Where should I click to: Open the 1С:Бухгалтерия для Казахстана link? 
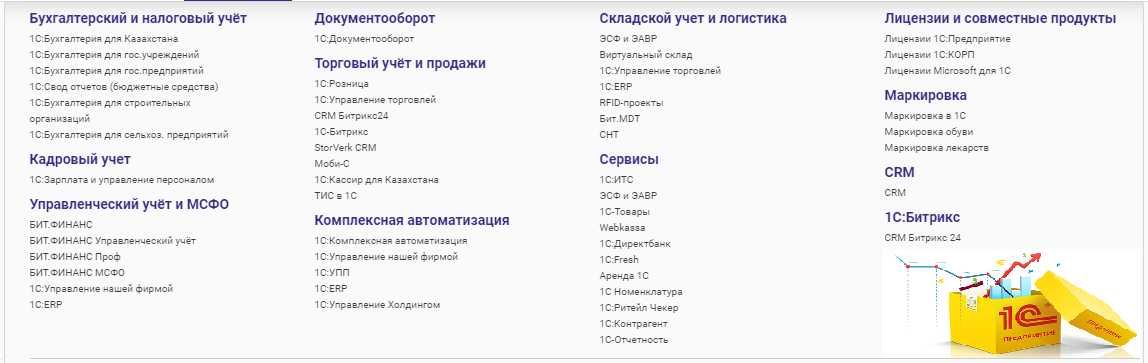tap(103, 39)
